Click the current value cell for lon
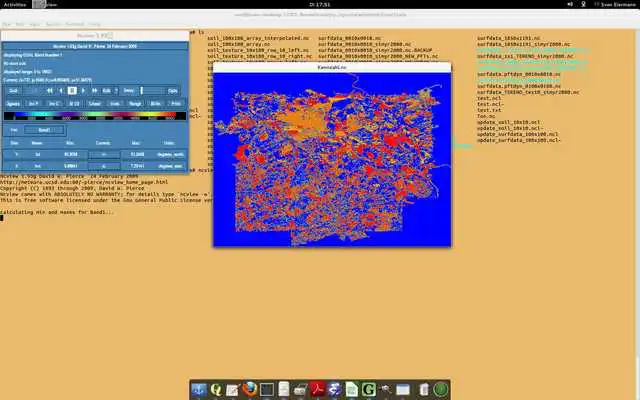The width and height of the screenshot is (640, 400). (104, 166)
